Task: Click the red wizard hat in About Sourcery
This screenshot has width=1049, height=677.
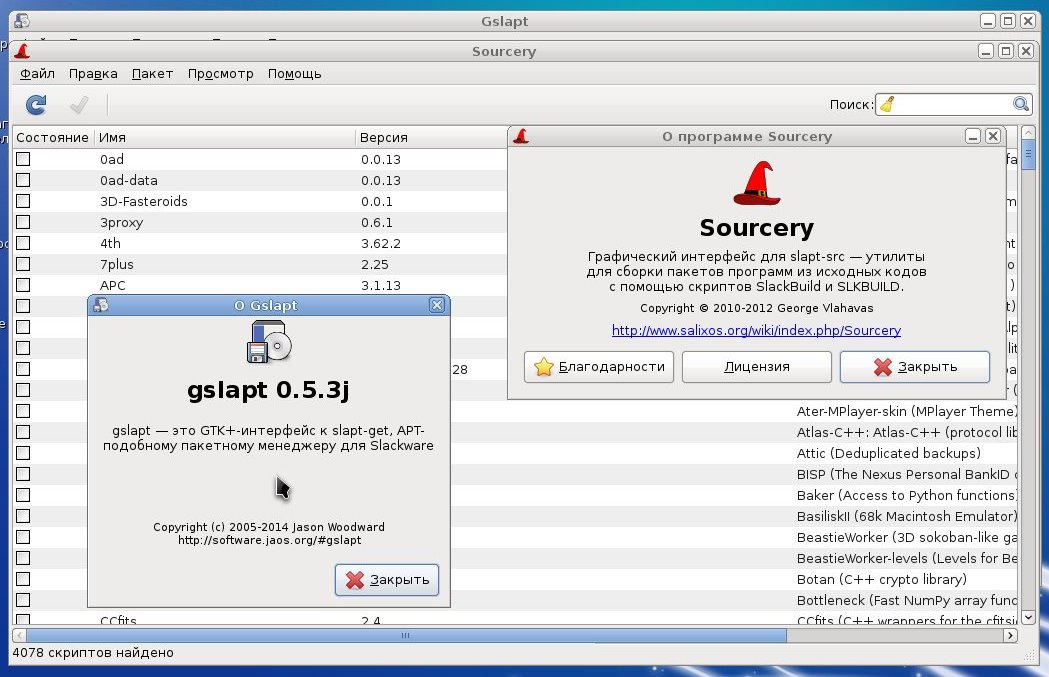Action: tap(757, 183)
